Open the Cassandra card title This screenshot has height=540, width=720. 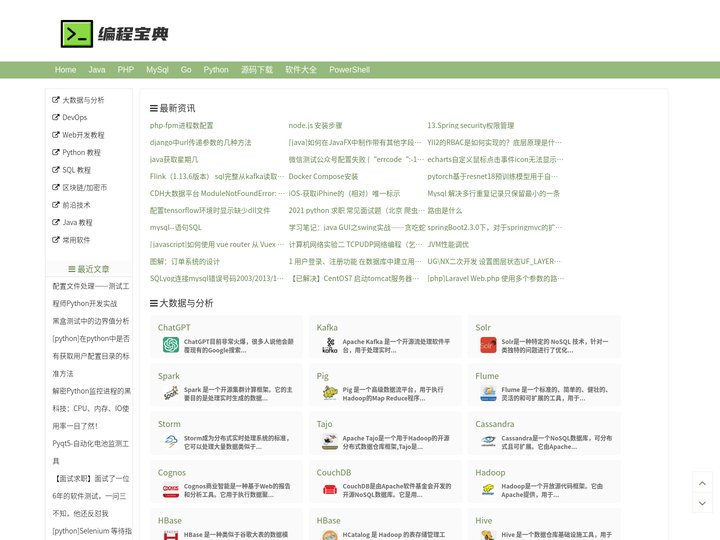tap(495, 424)
